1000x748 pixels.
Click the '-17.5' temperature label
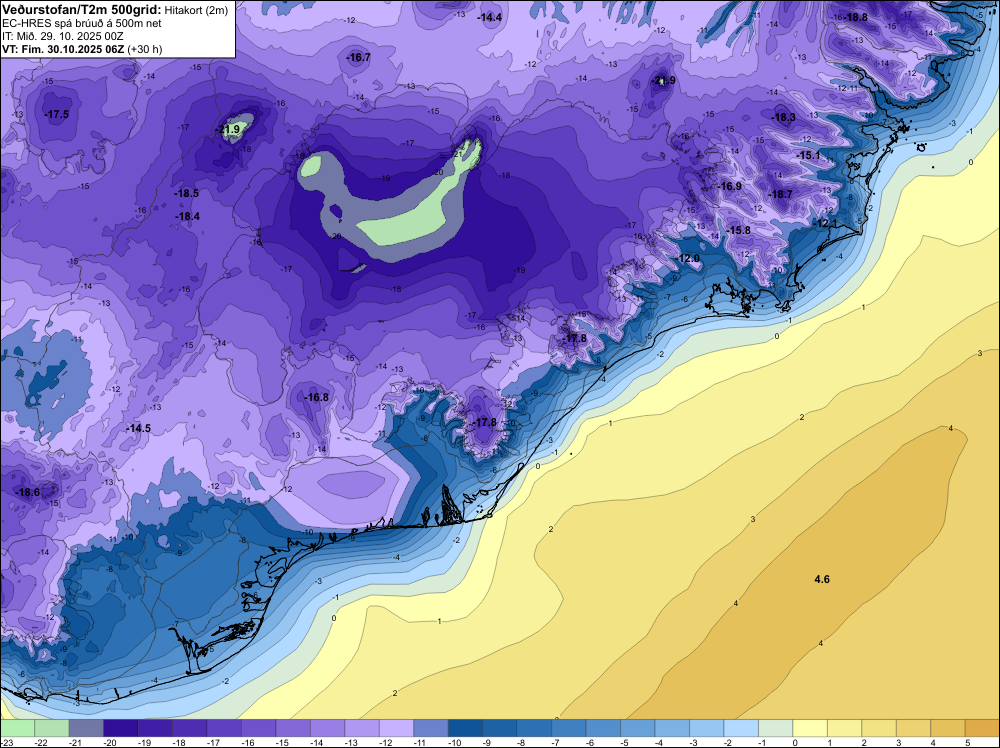(57, 114)
